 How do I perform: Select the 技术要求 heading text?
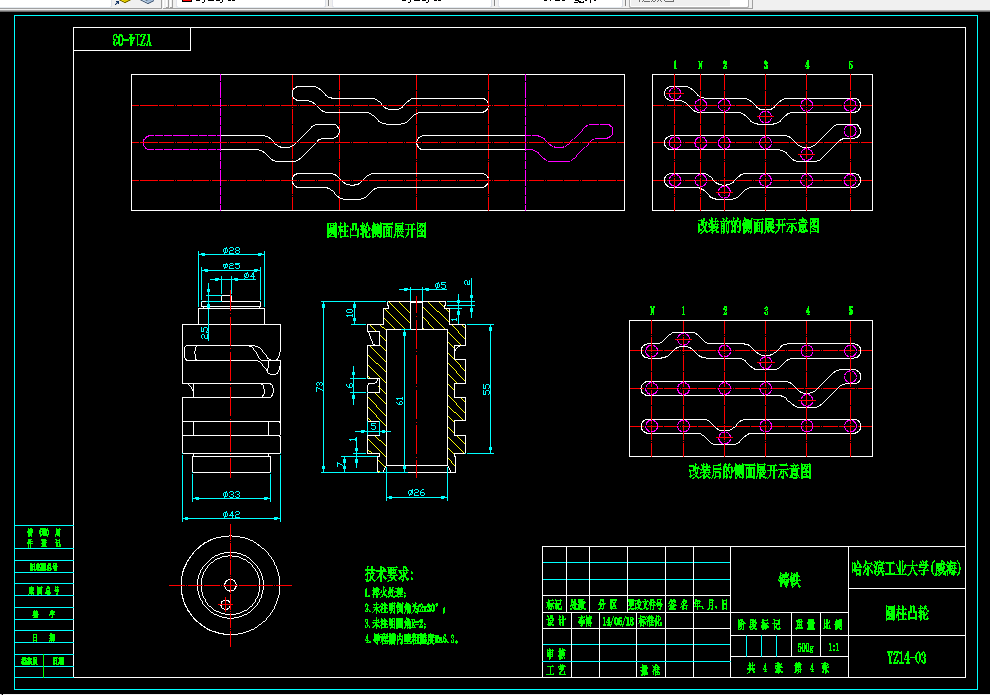tap(388, 574)
